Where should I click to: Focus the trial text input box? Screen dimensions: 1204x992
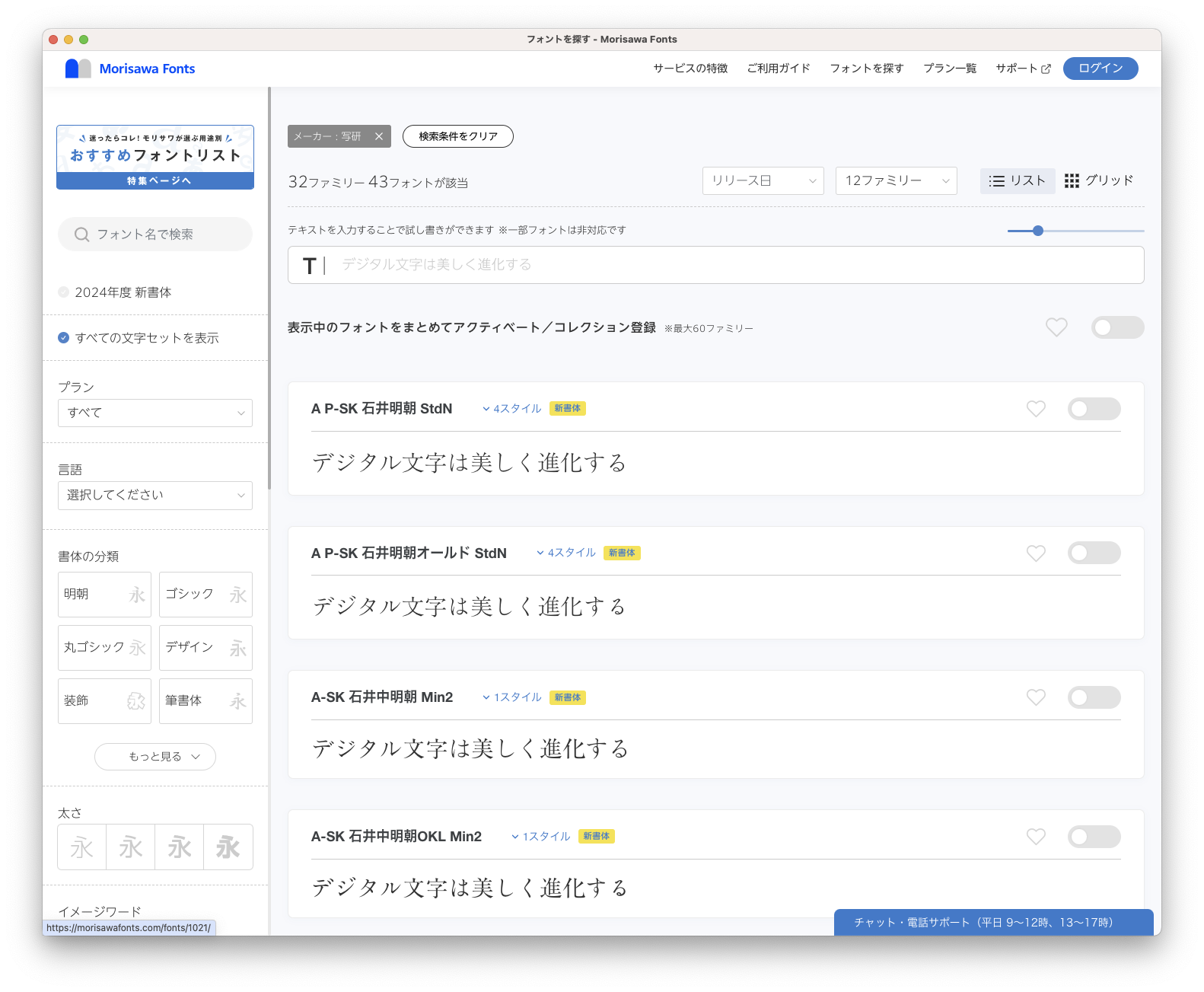[716, 265]
